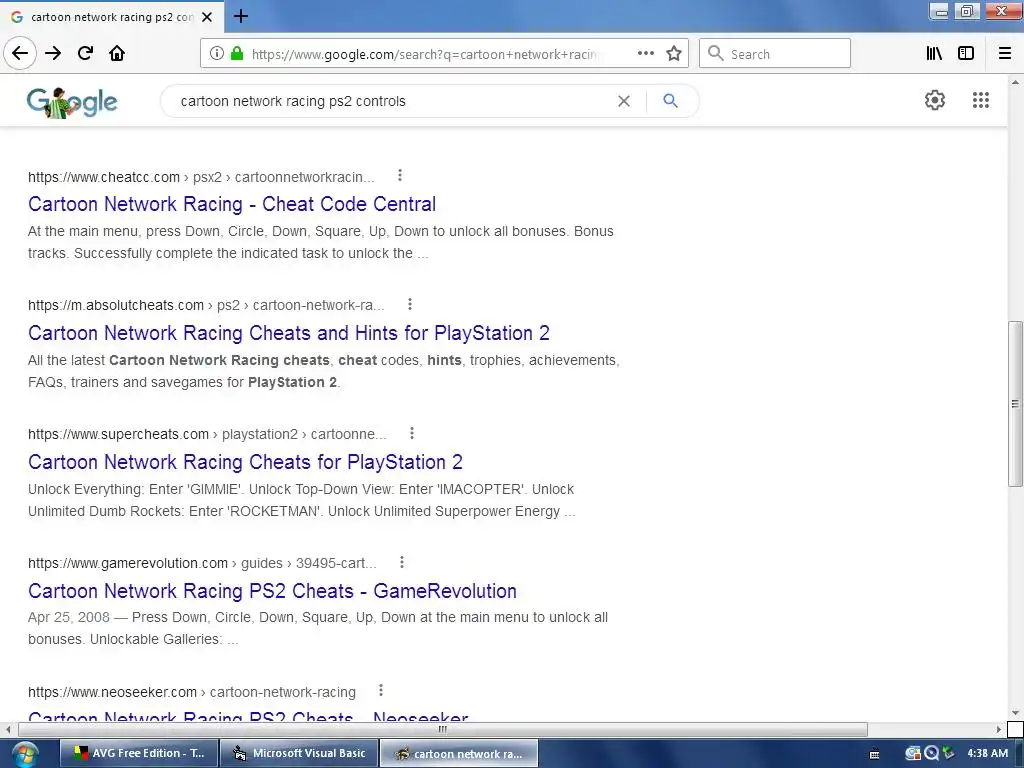Click the Google doodle logo
The height and width of the screenshot is (768, 1024).
[72, 102]
